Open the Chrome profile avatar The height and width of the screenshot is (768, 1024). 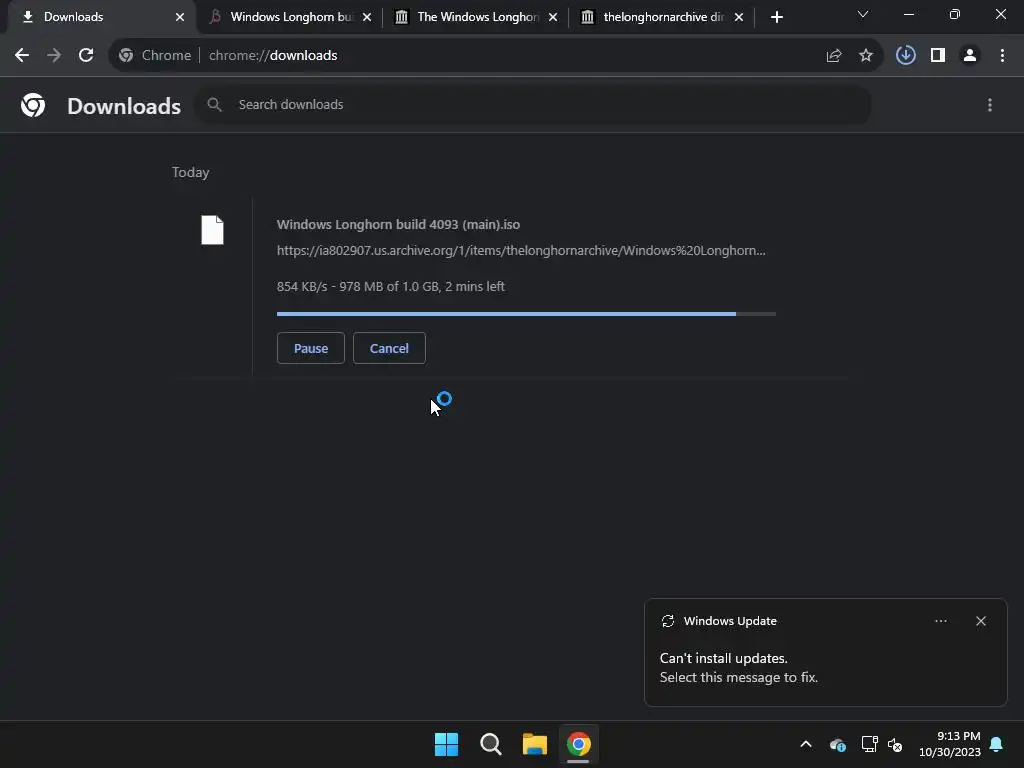[x=970, y=56]
